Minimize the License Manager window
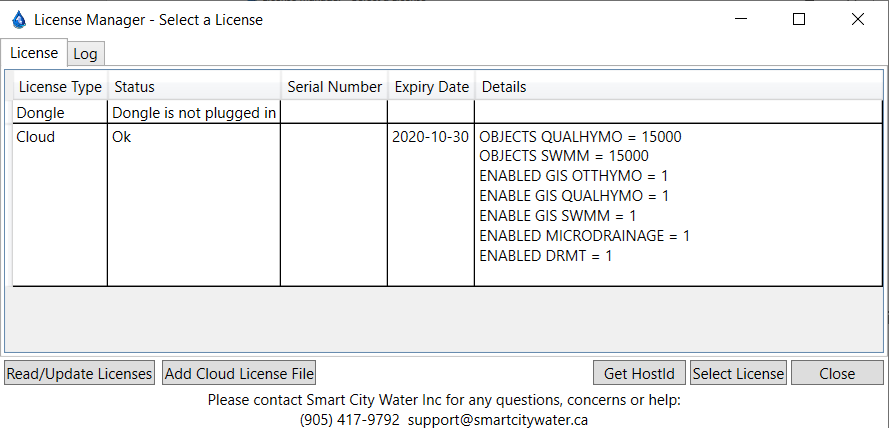Screen dimensions: 889x428 tap(741, 19)
